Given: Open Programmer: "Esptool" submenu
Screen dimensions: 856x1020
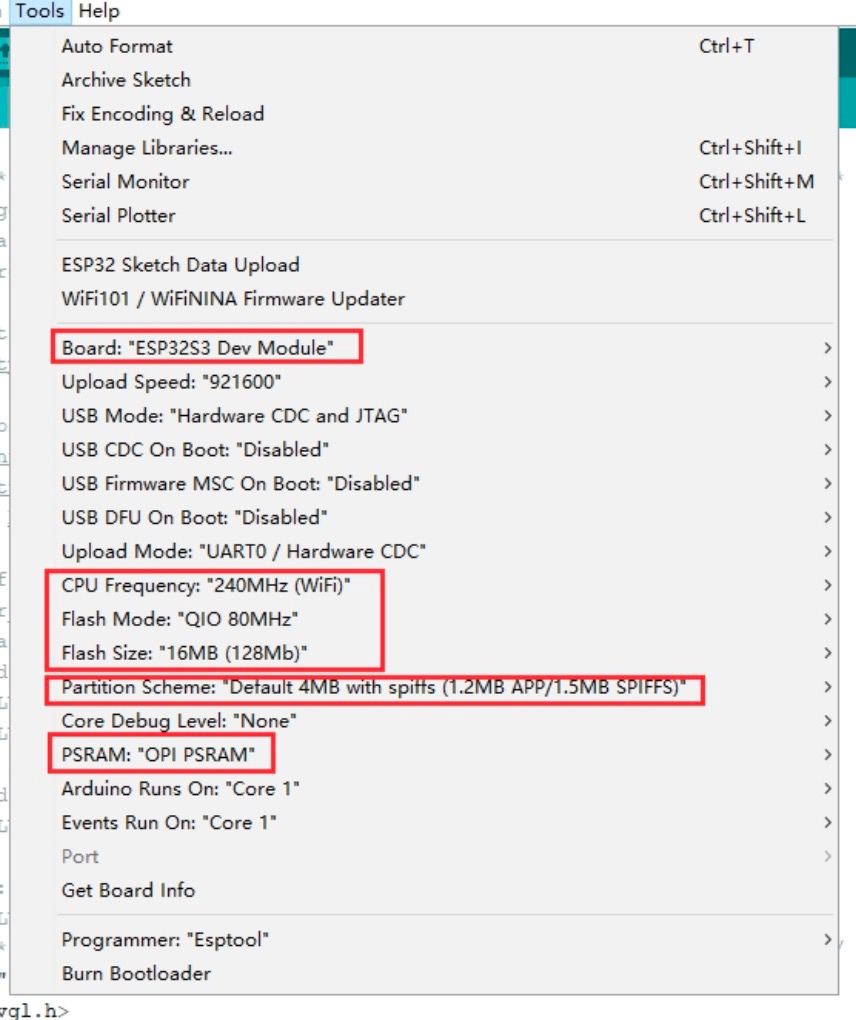Looking at the screenshot, I should tap(424, 939).
